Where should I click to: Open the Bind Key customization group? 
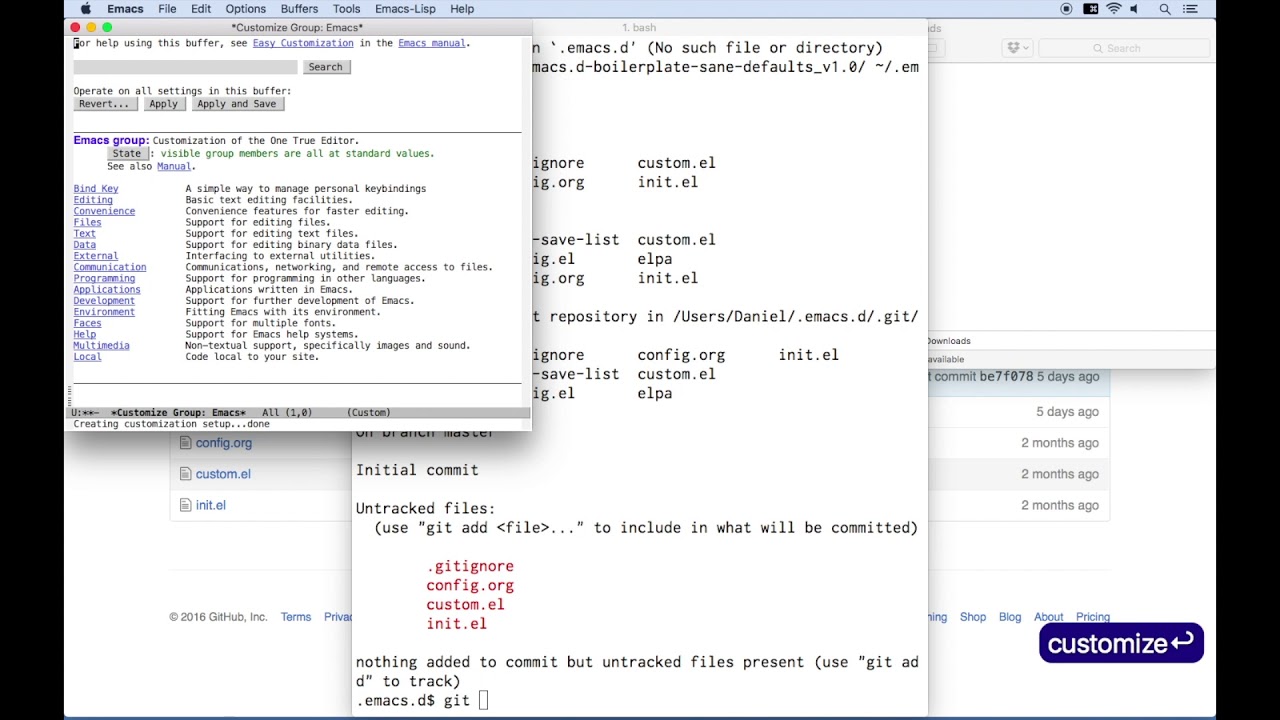point(96,188)
